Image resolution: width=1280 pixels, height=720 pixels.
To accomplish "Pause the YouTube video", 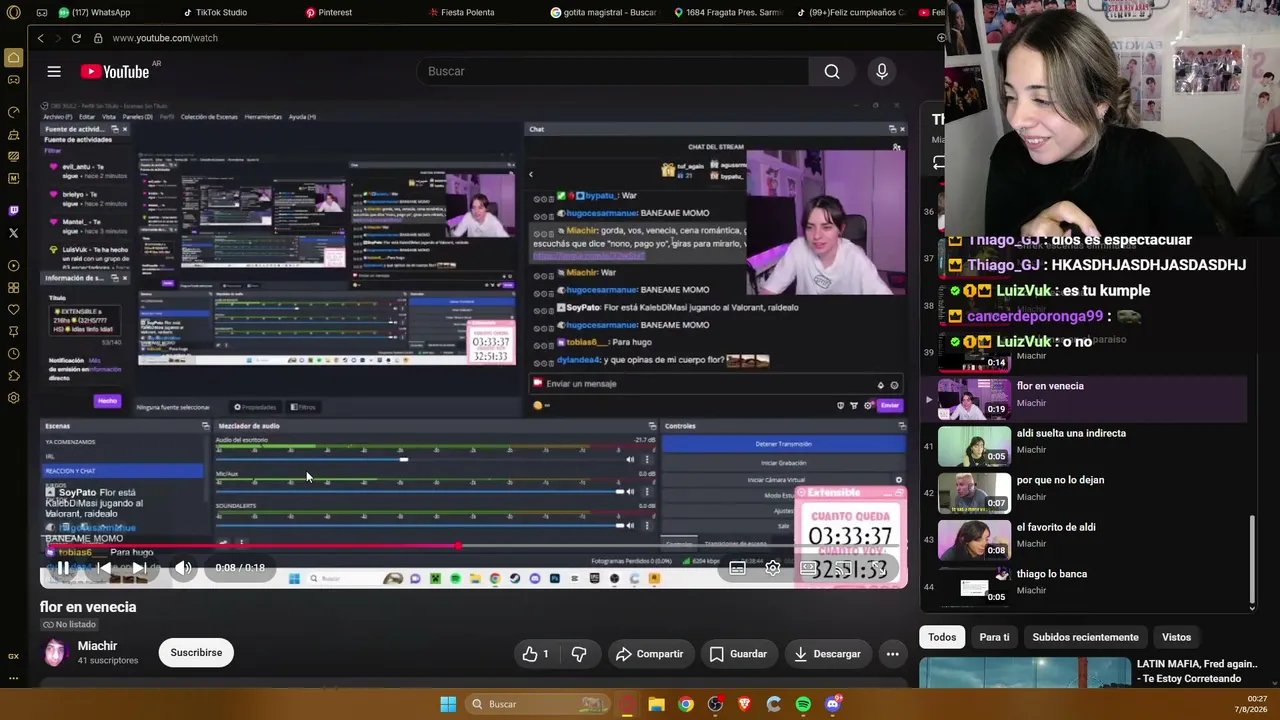I will pyautogui.click(x=62, y=568).
